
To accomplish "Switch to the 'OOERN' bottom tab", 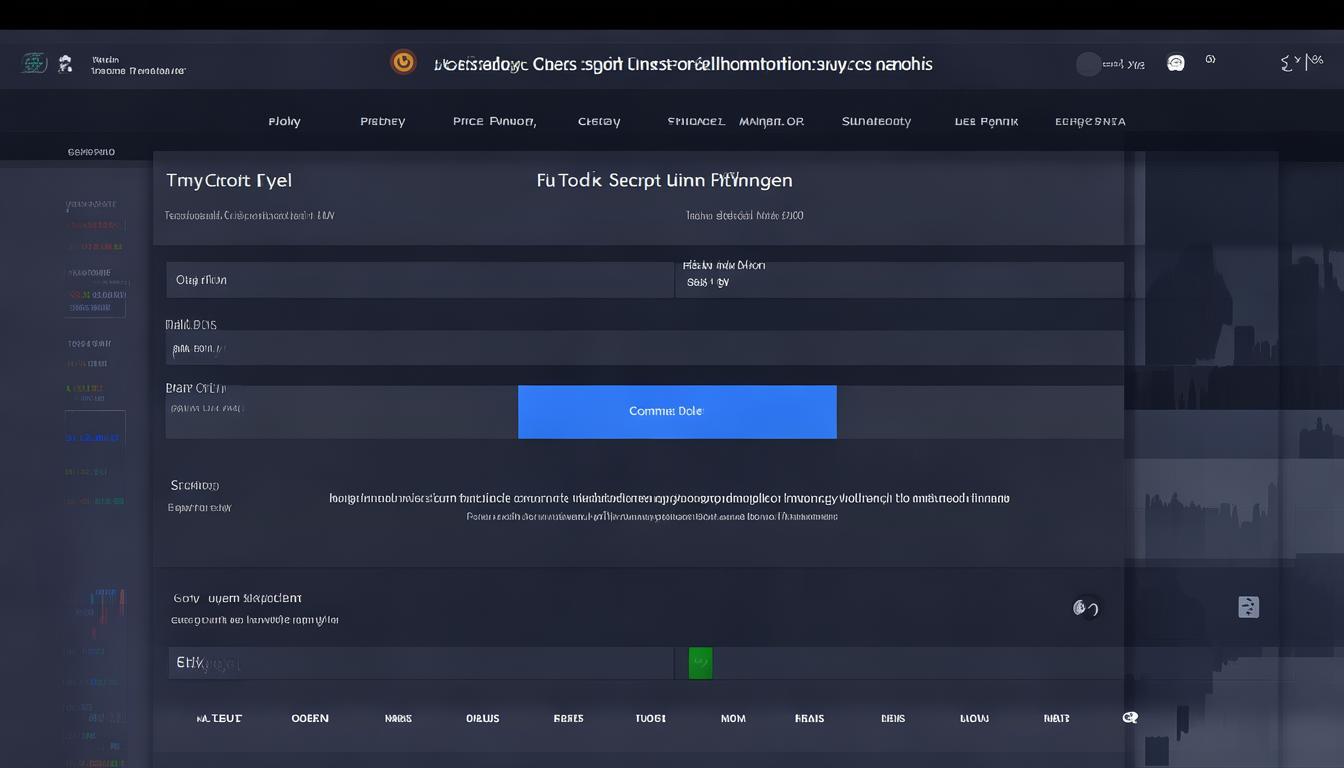I will click(310, 718).
